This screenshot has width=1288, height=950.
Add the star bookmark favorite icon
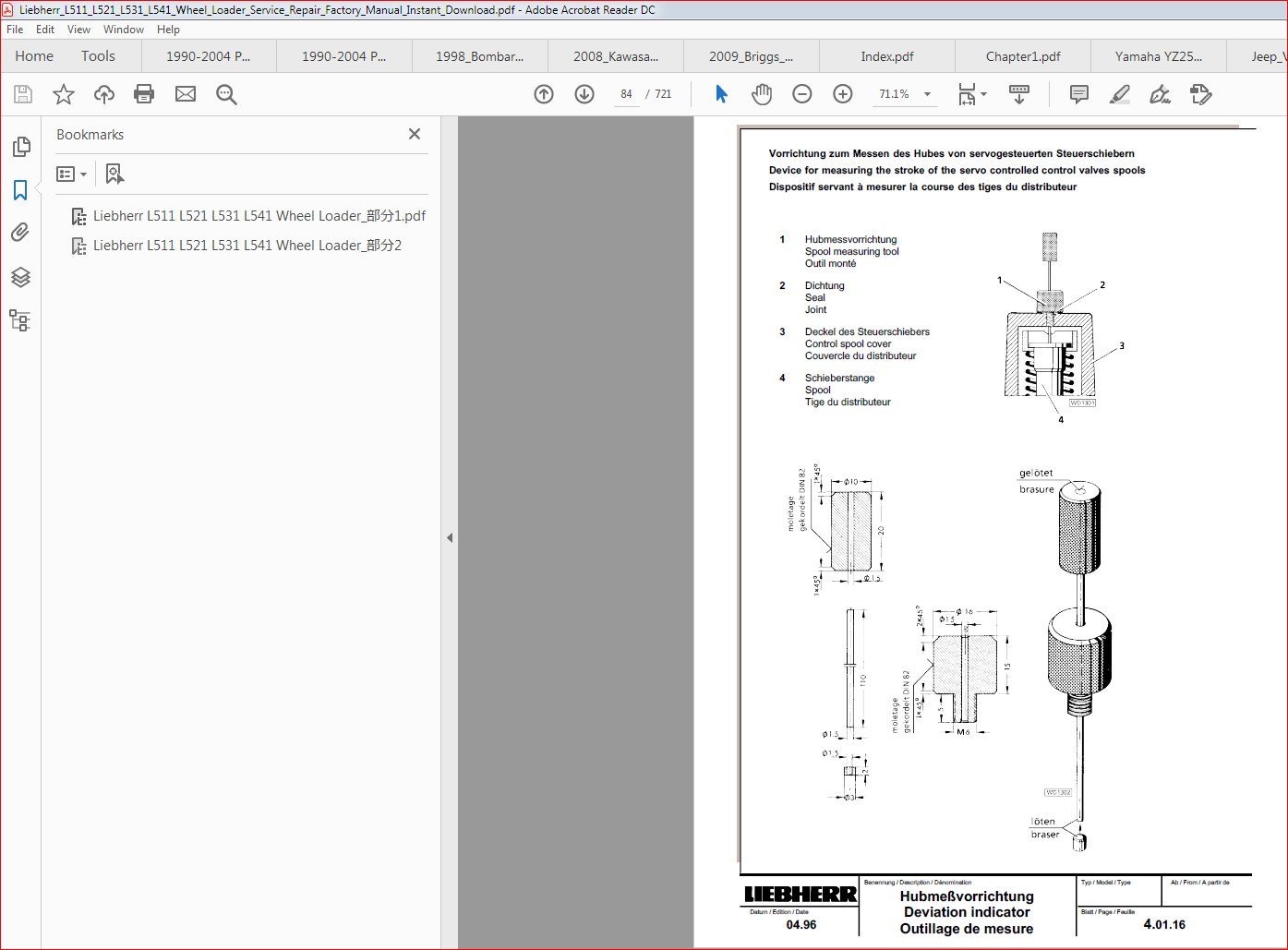64,94
